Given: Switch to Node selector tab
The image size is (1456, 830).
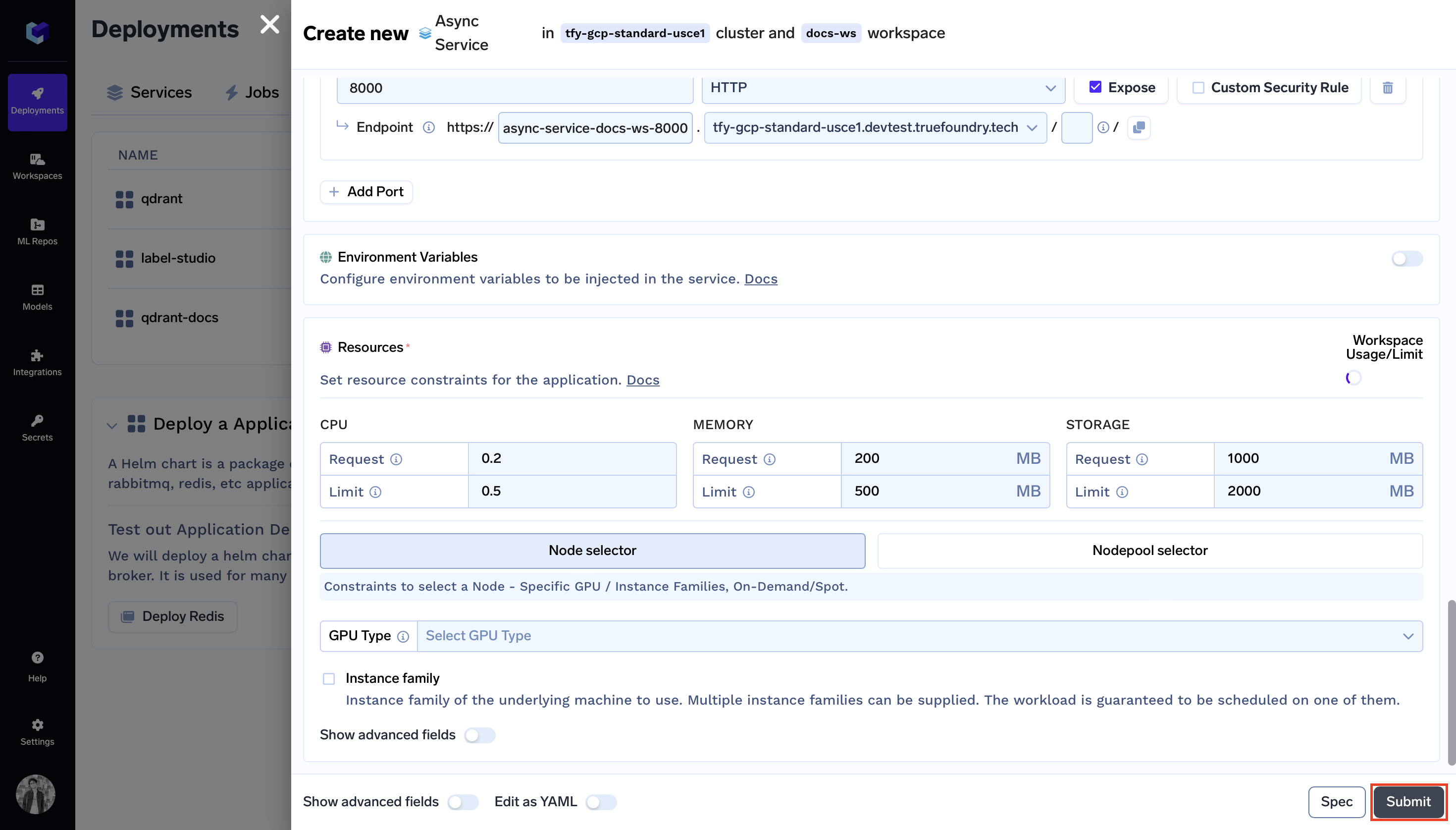Looking at the screenshot, I should click(592, 551).
